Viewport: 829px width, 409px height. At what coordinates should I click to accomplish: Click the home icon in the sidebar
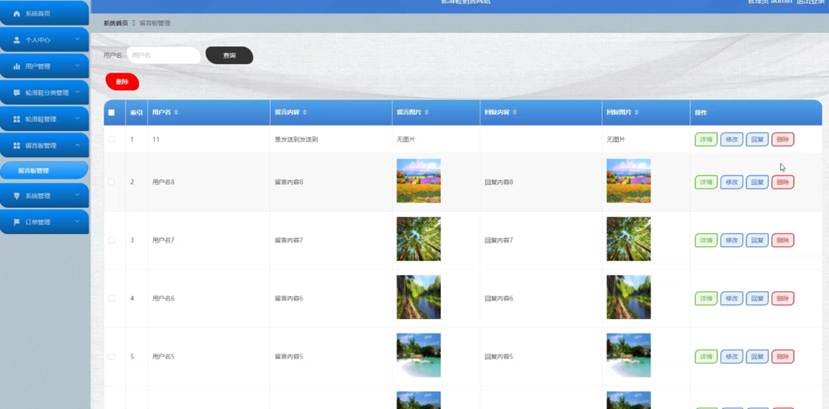coord(16,13)
